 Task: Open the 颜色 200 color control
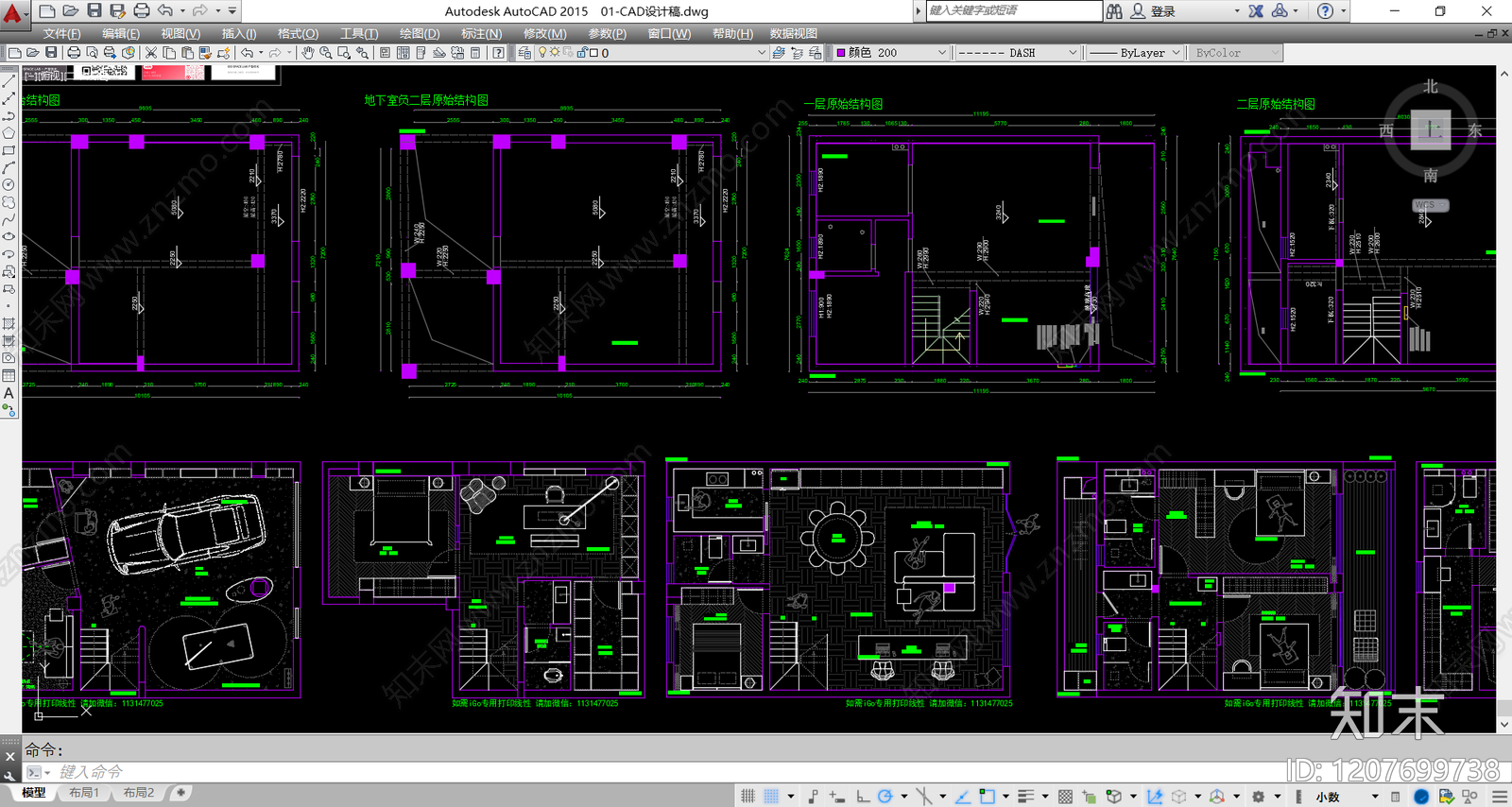pyautogui.click(x=891, y=53)
